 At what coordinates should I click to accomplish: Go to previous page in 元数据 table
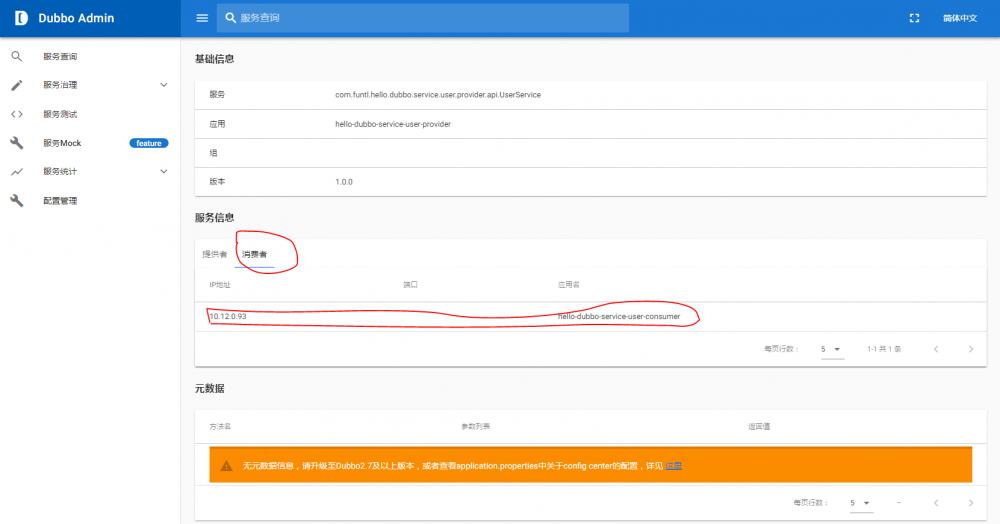[936, 503]
